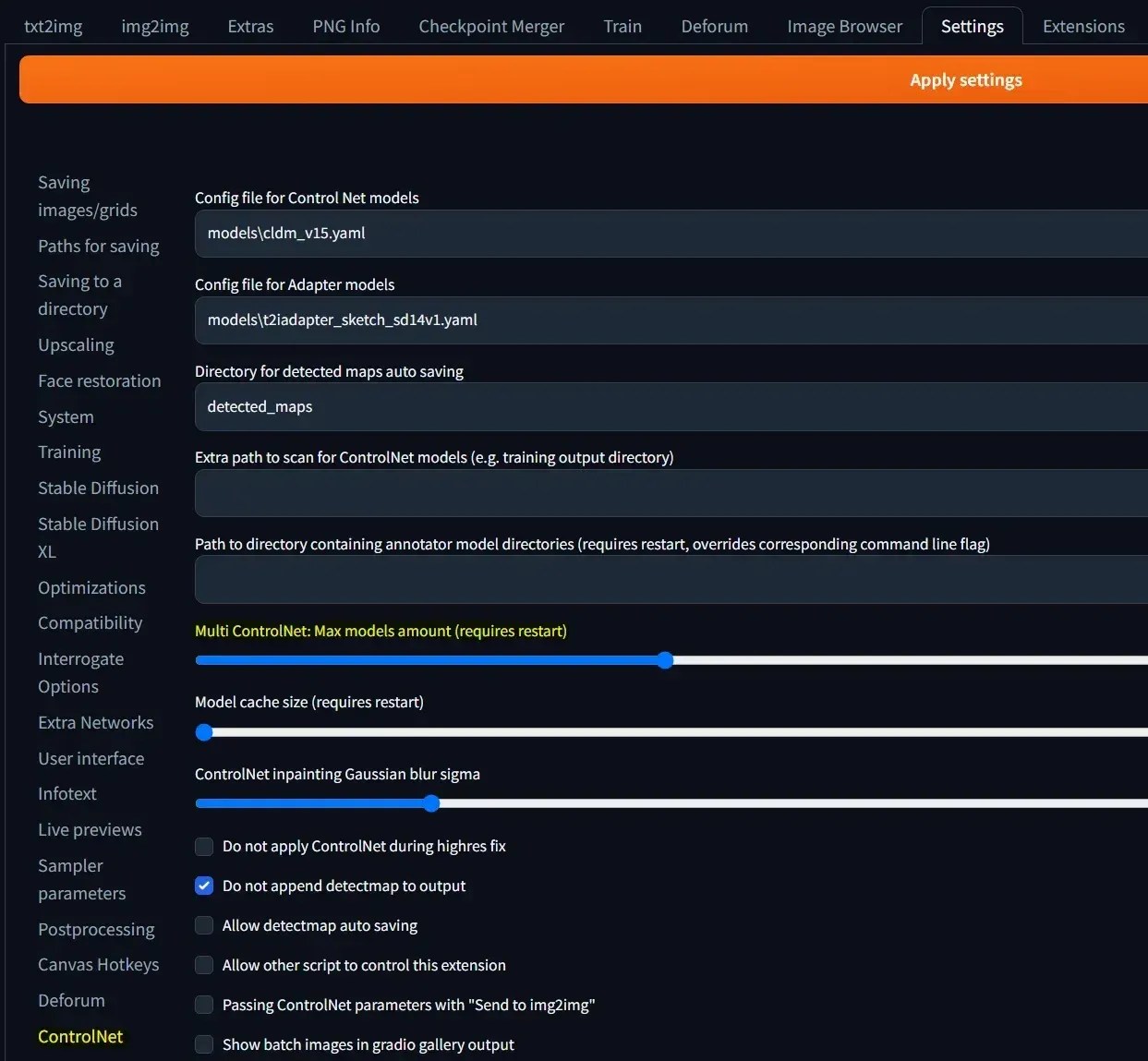Open Saving images/grids settings section
This screenshot has height=1061, width=1148.
coord(88,196)
